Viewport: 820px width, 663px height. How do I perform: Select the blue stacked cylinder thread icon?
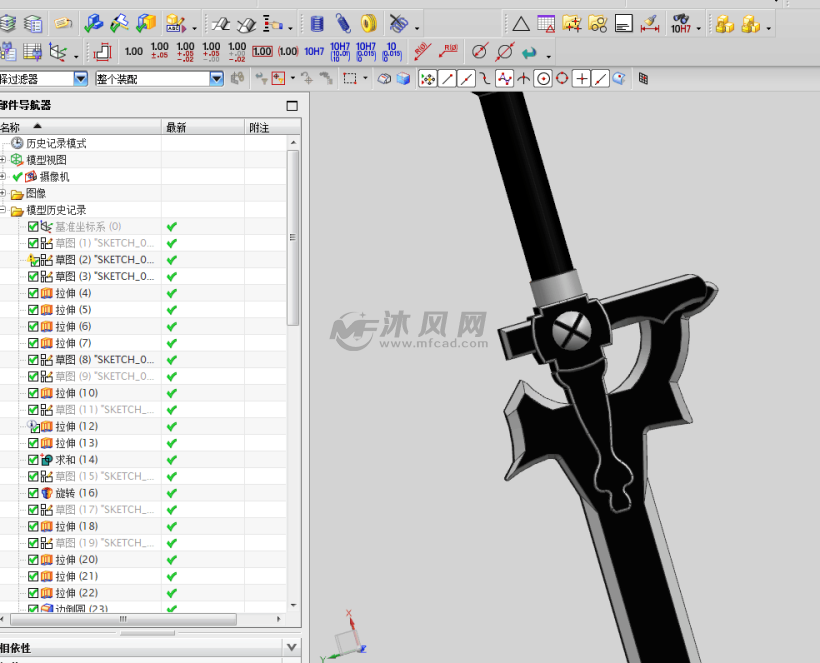[317, 24]
